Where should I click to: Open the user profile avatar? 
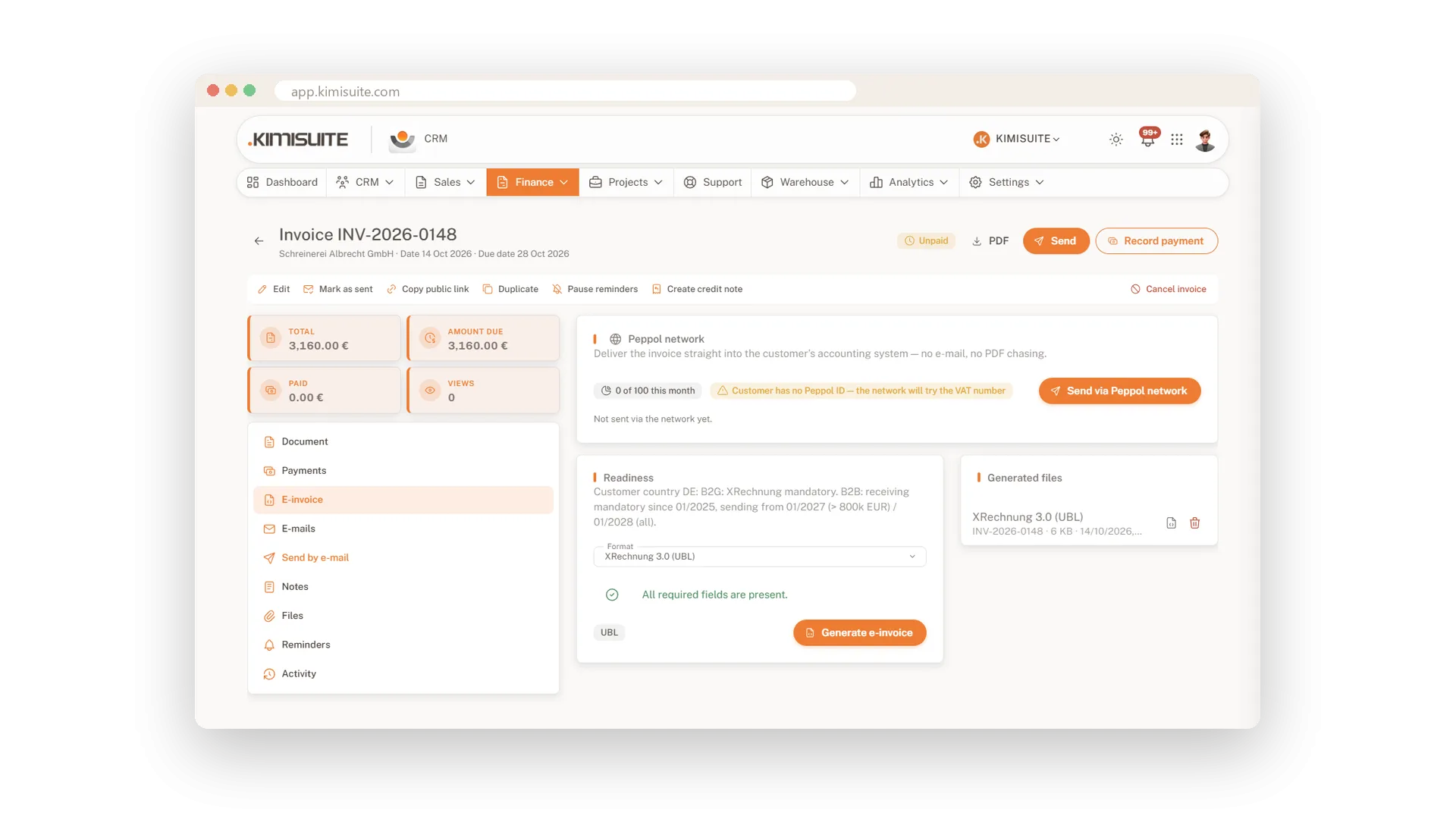pos(1205,140)
